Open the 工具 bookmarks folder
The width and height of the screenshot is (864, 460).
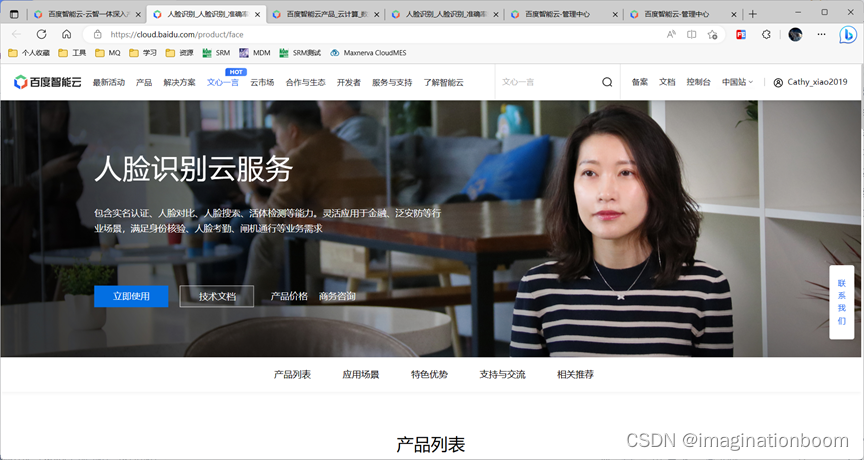coord(72,53)
